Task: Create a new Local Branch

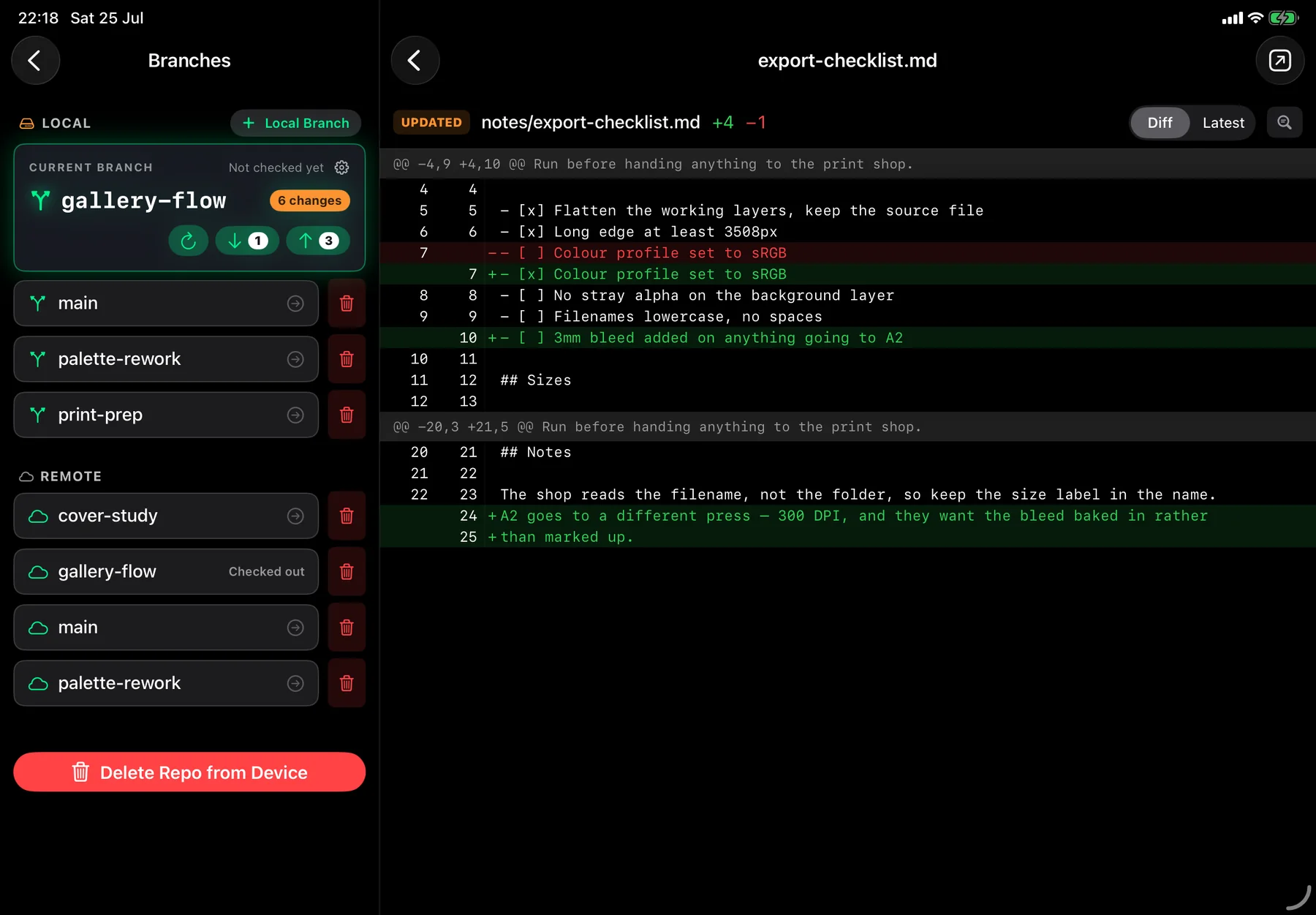Action: pos(295,123)
